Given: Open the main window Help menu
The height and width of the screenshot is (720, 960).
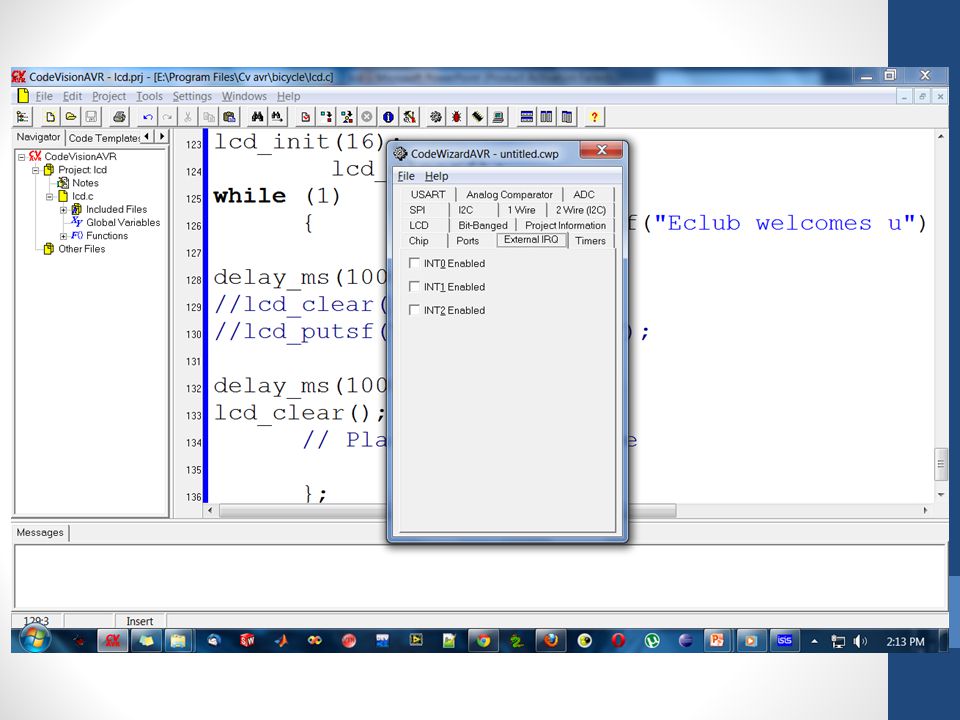Looking at the screenshot, I should point(288,96).
